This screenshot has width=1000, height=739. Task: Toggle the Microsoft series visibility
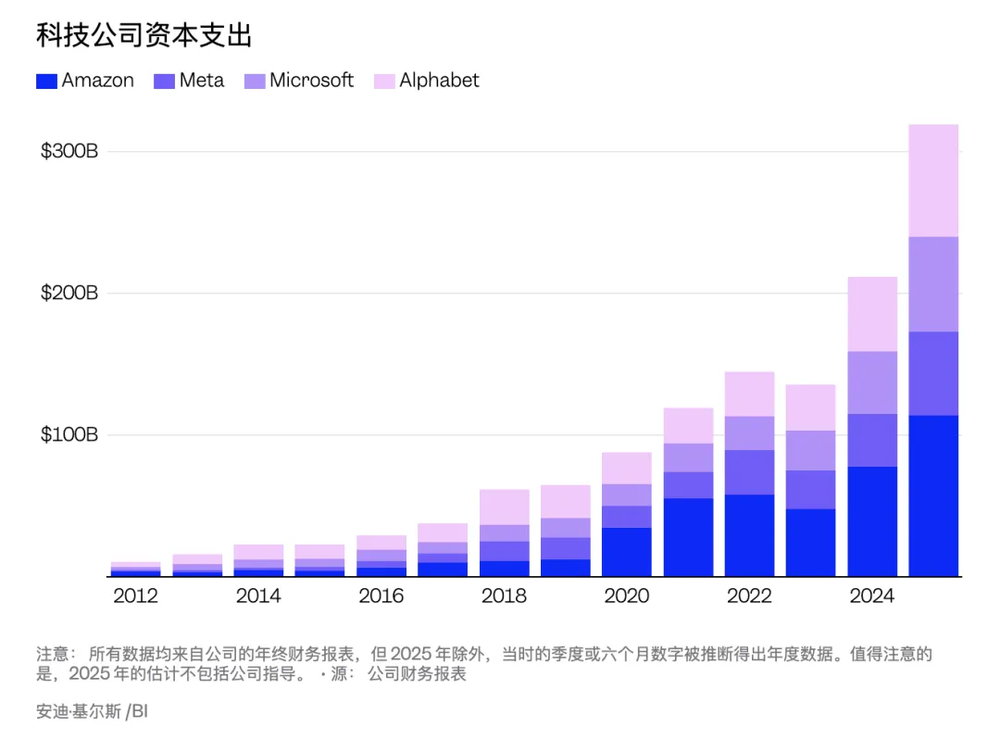[x=312, y=80]
